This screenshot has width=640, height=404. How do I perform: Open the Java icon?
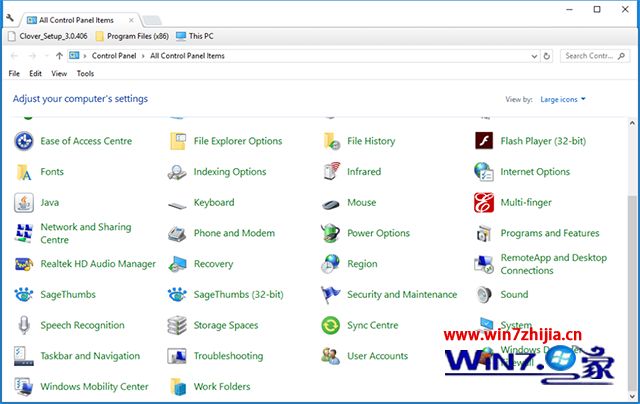pyautogui.click(x=24, y=202)
